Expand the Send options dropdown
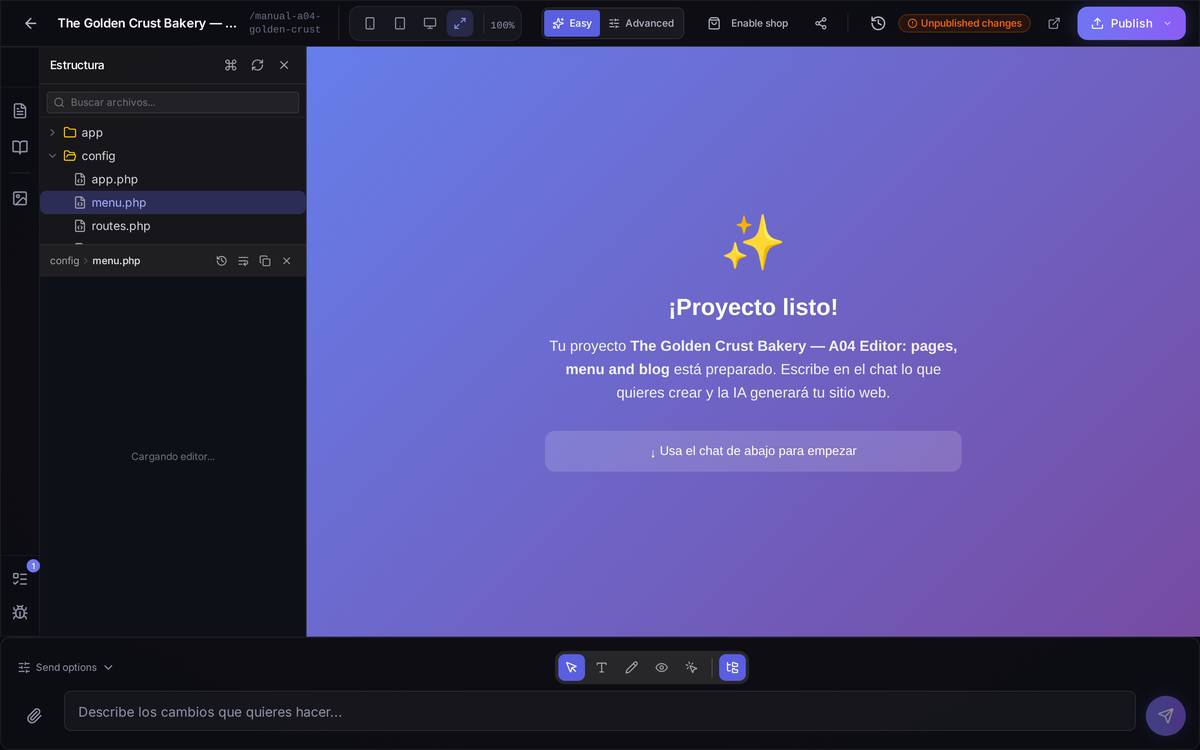Image resolution: width=1200 pixels, height=750 pixels. [66, 667]
